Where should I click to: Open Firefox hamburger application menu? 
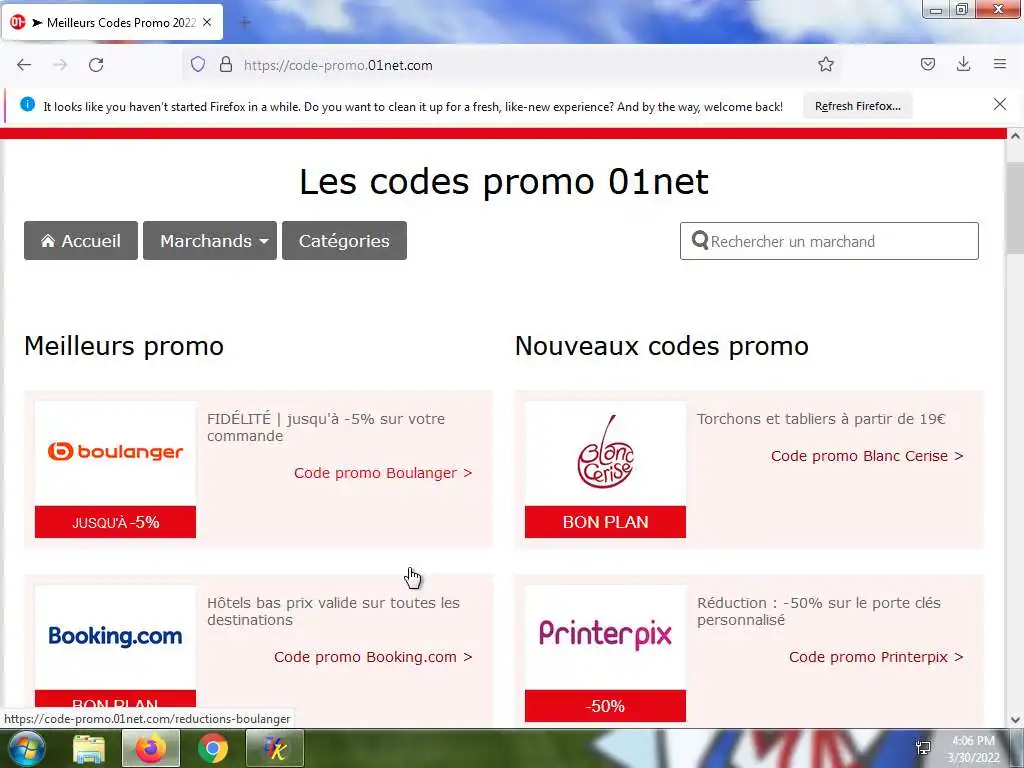coord(1000,64)
